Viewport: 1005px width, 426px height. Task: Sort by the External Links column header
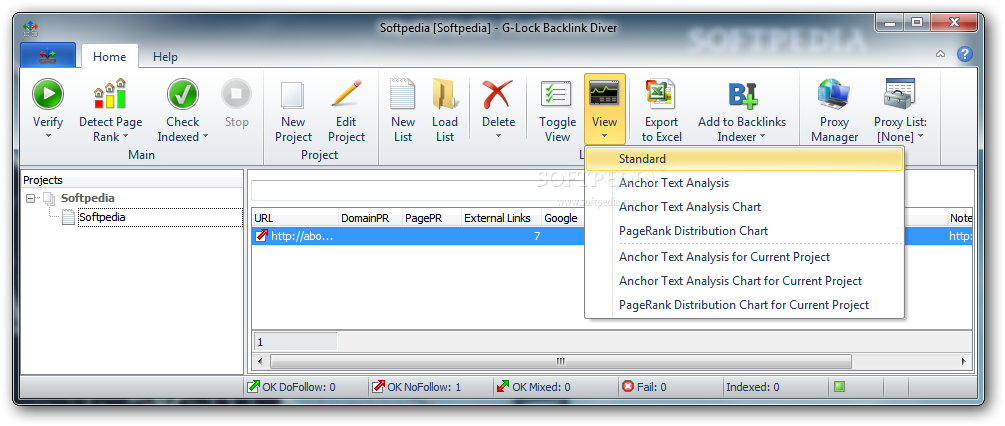click(501, 218)
